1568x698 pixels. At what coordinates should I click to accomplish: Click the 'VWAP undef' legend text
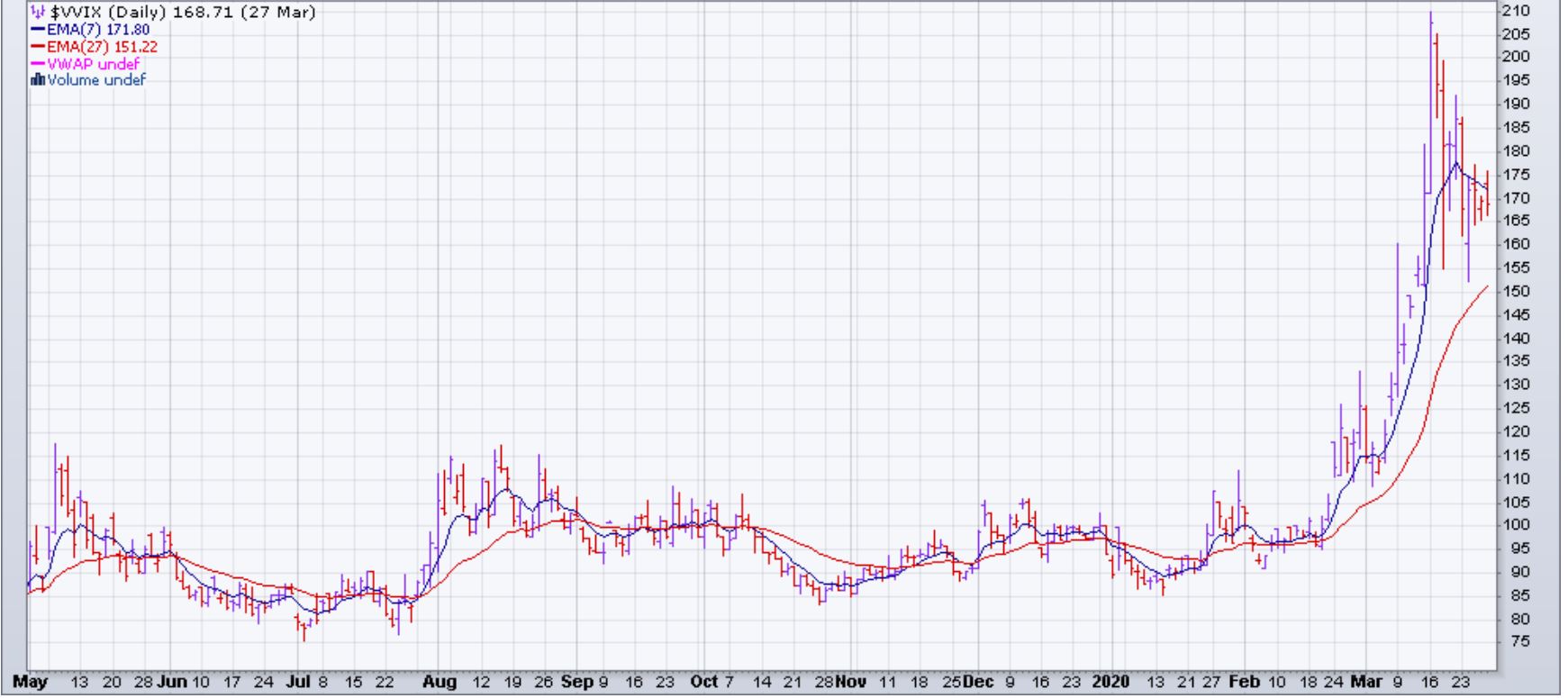(x=93, y=64)
